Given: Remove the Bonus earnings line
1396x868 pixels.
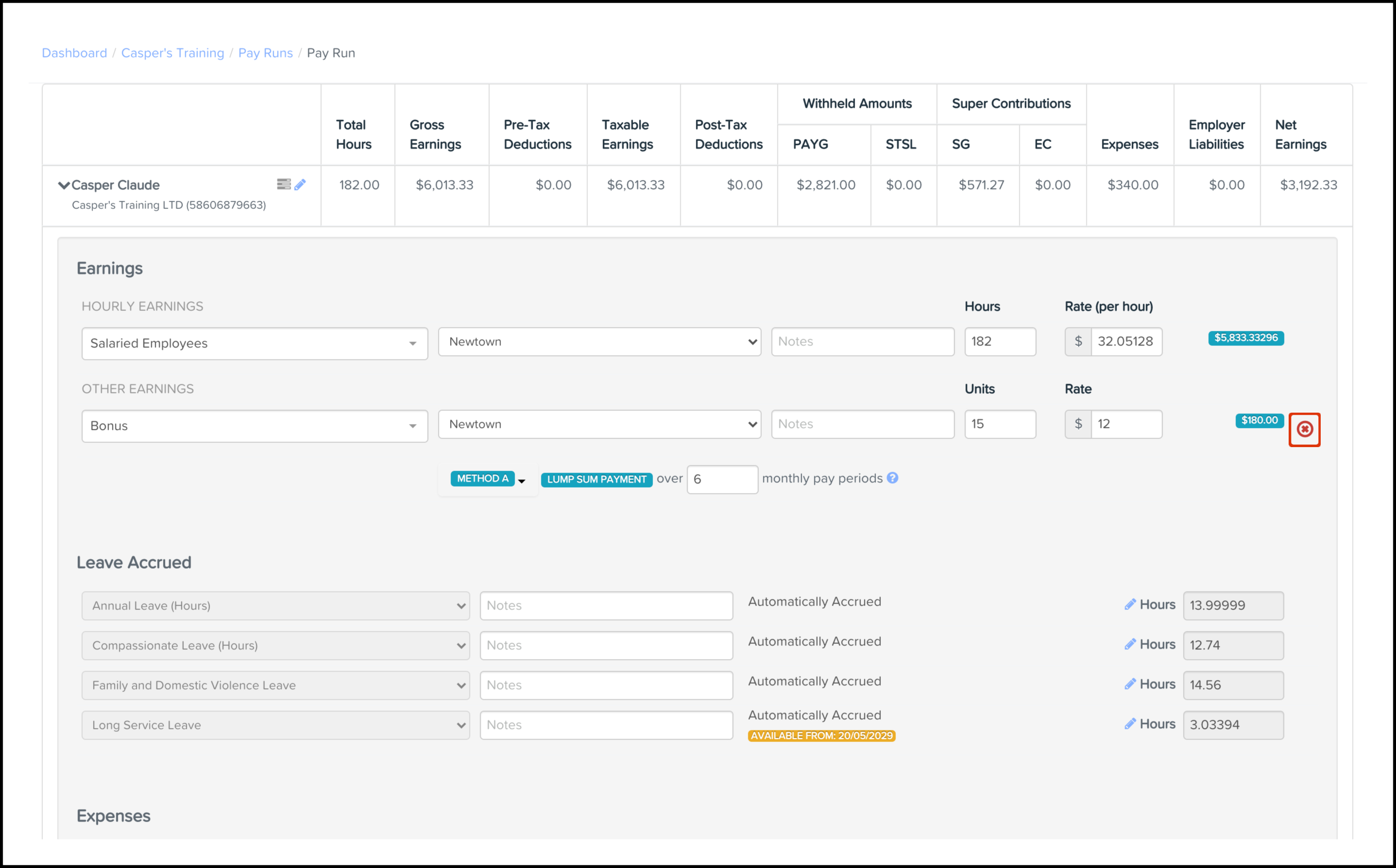Looking at the screenshot, I should click(x=1304, y=429).
